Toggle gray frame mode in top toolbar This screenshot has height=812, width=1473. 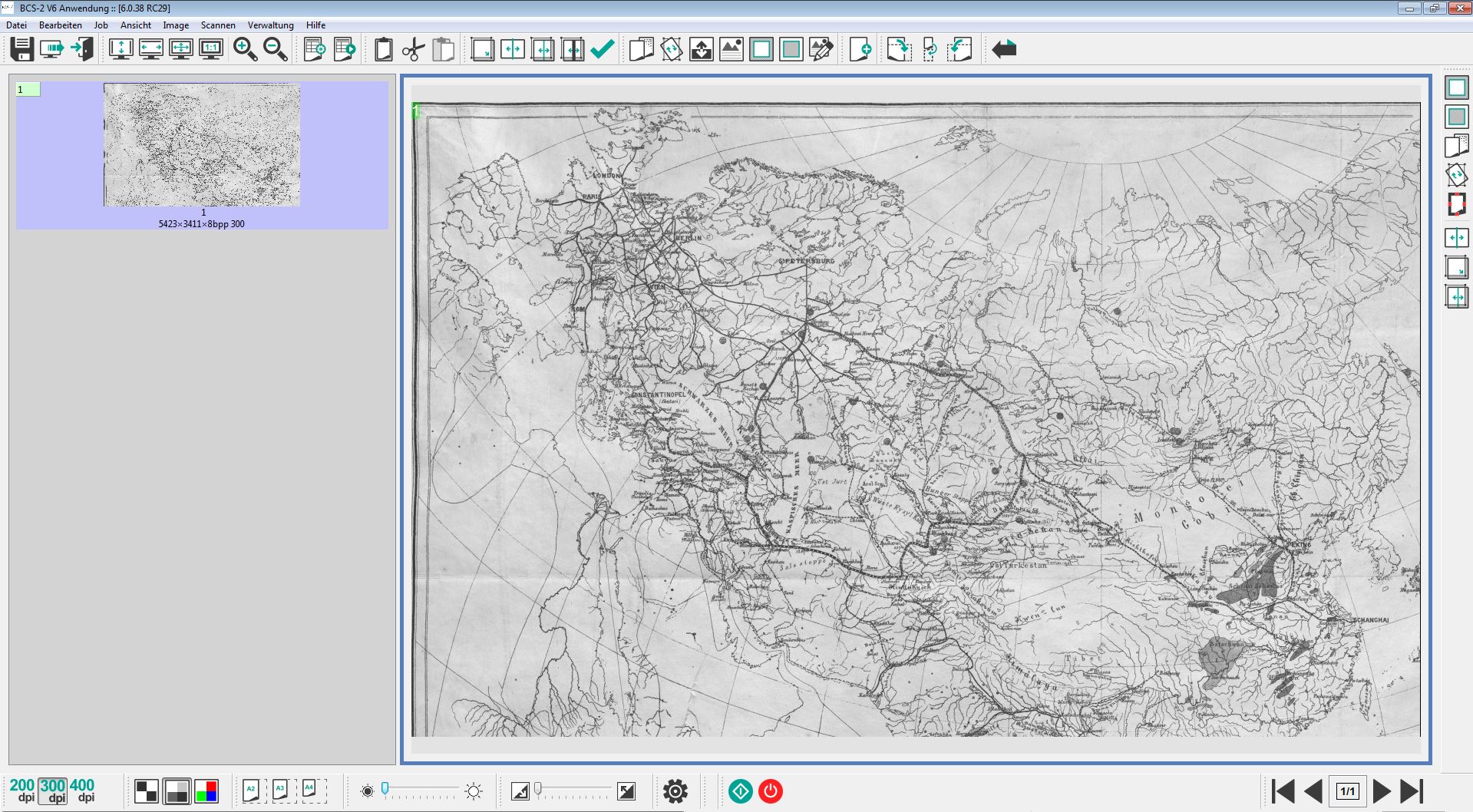click(x=791, y=49)
